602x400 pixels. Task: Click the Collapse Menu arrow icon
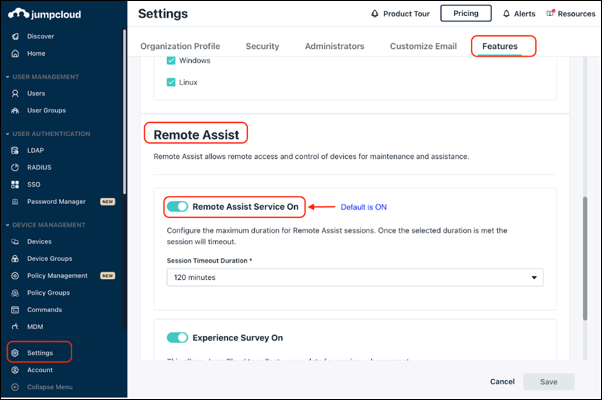(15, 387)
